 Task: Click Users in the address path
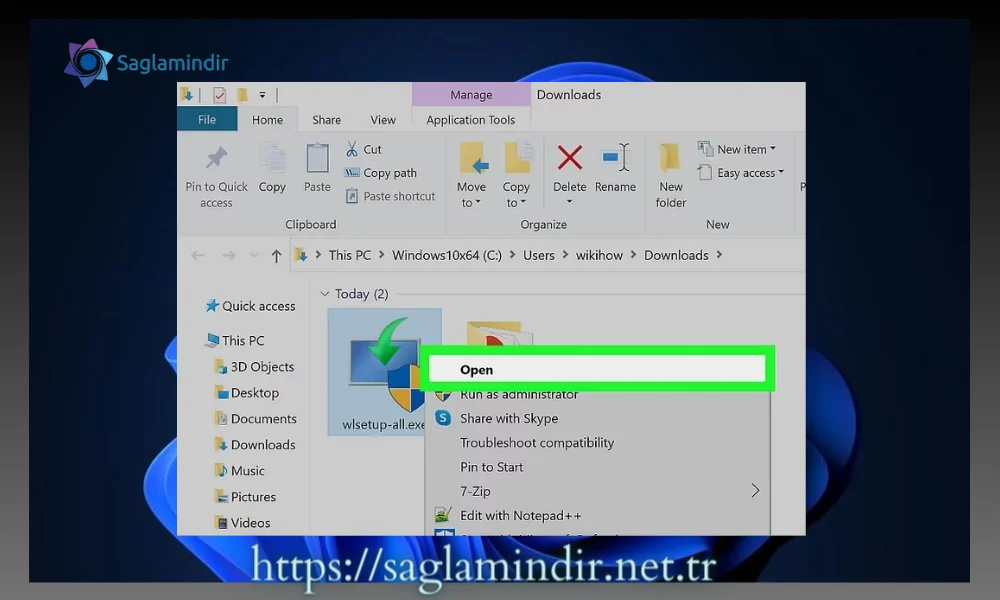(x=539, y=255)
